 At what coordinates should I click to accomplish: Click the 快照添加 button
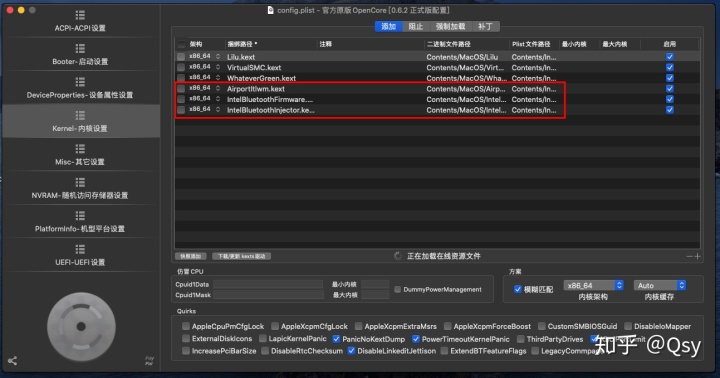(191, 256)
